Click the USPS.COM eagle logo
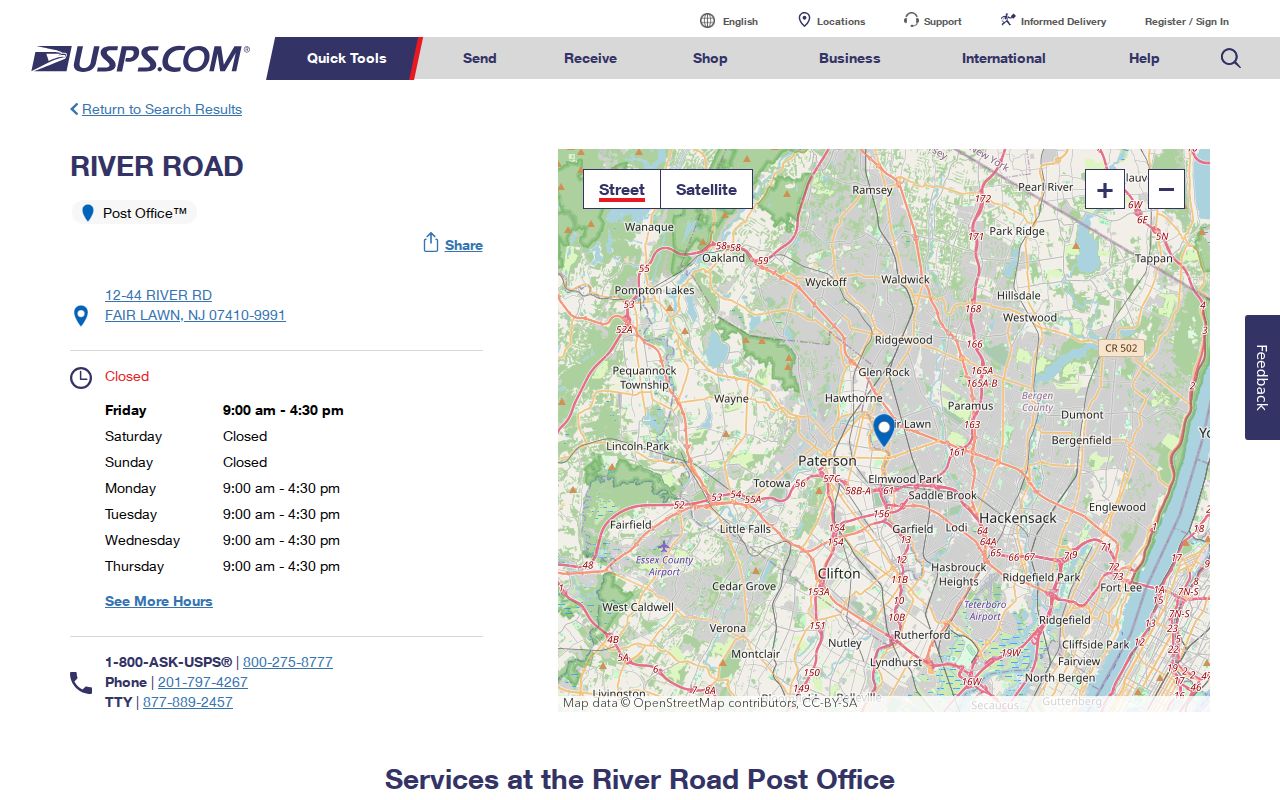 click(140, 58)
